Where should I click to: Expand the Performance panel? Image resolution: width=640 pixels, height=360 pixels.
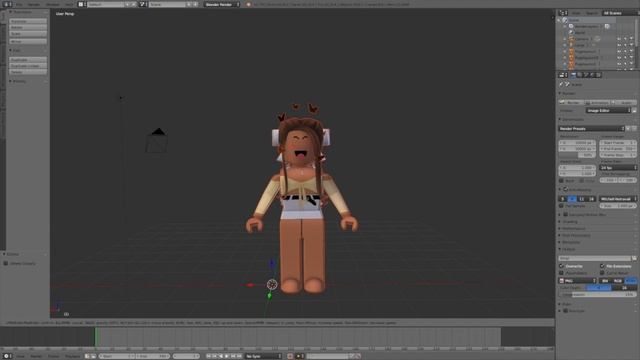(573, 228)
